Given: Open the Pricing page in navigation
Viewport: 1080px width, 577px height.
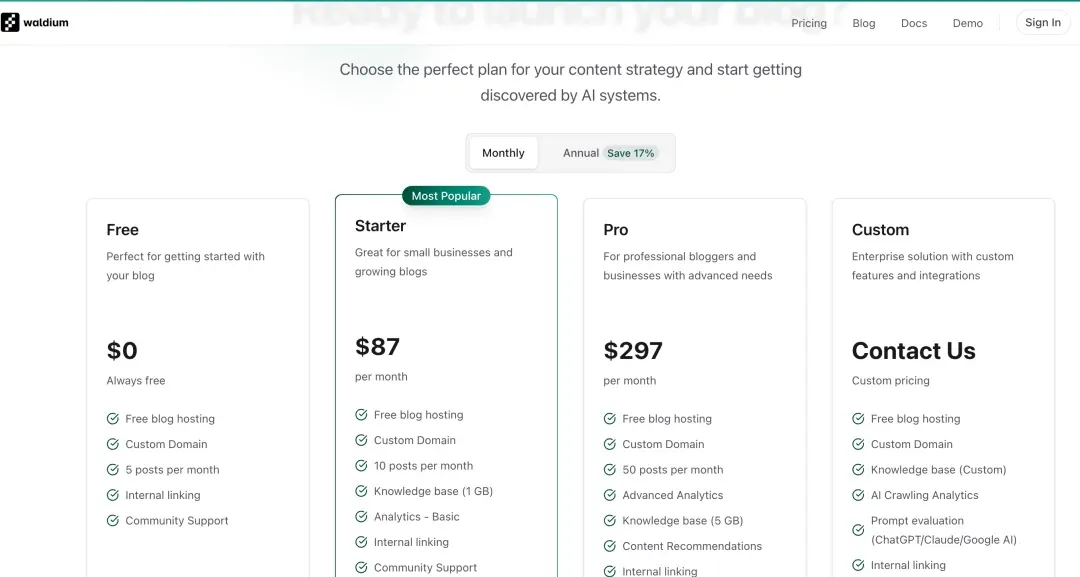Looking at the screenshot, I should (809, 23).
